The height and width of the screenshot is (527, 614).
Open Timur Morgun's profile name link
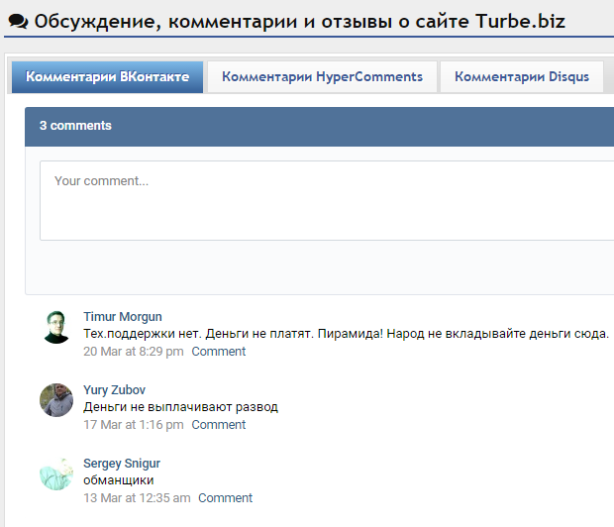123,316
